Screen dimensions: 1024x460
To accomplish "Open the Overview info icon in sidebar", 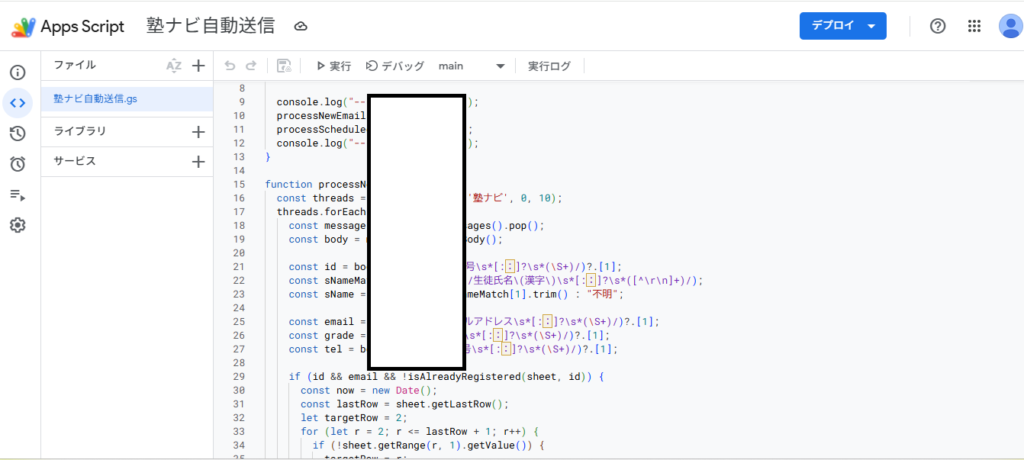I will (x=17, y=72).
